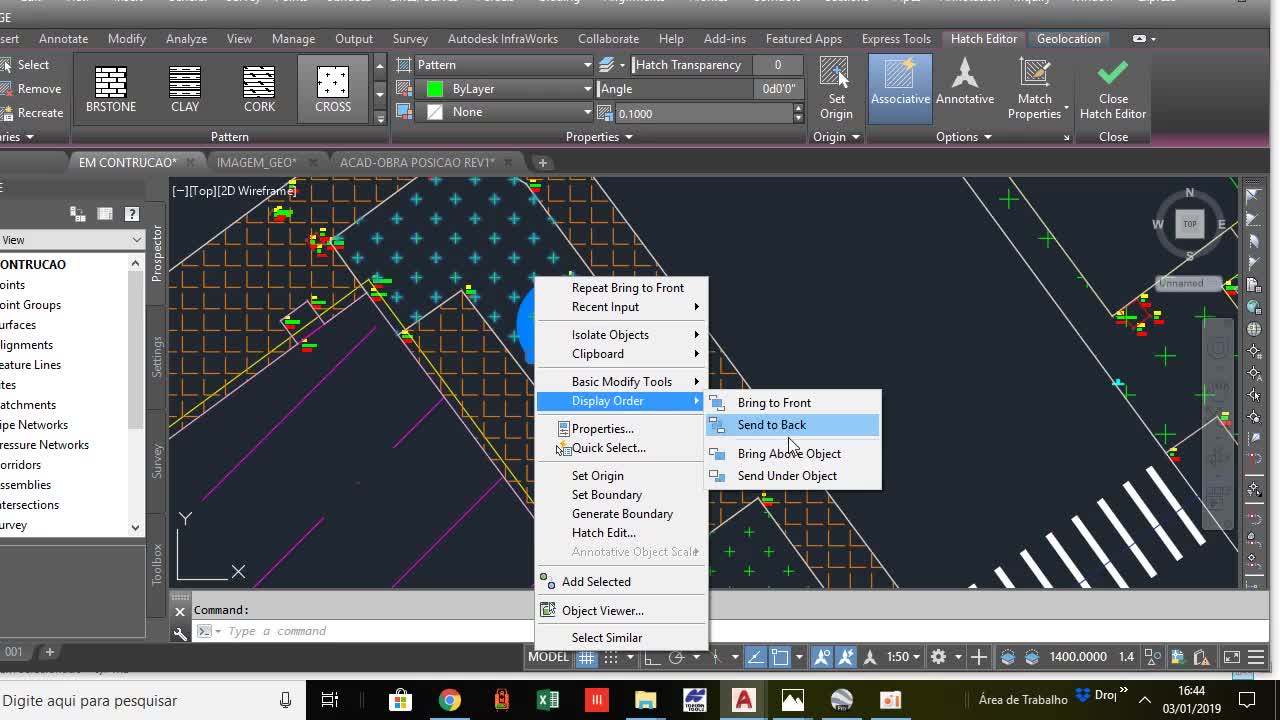Screen dimensions: 1280x720
Task: Toggle the drawing grid display
Action: tap(587, 657)
